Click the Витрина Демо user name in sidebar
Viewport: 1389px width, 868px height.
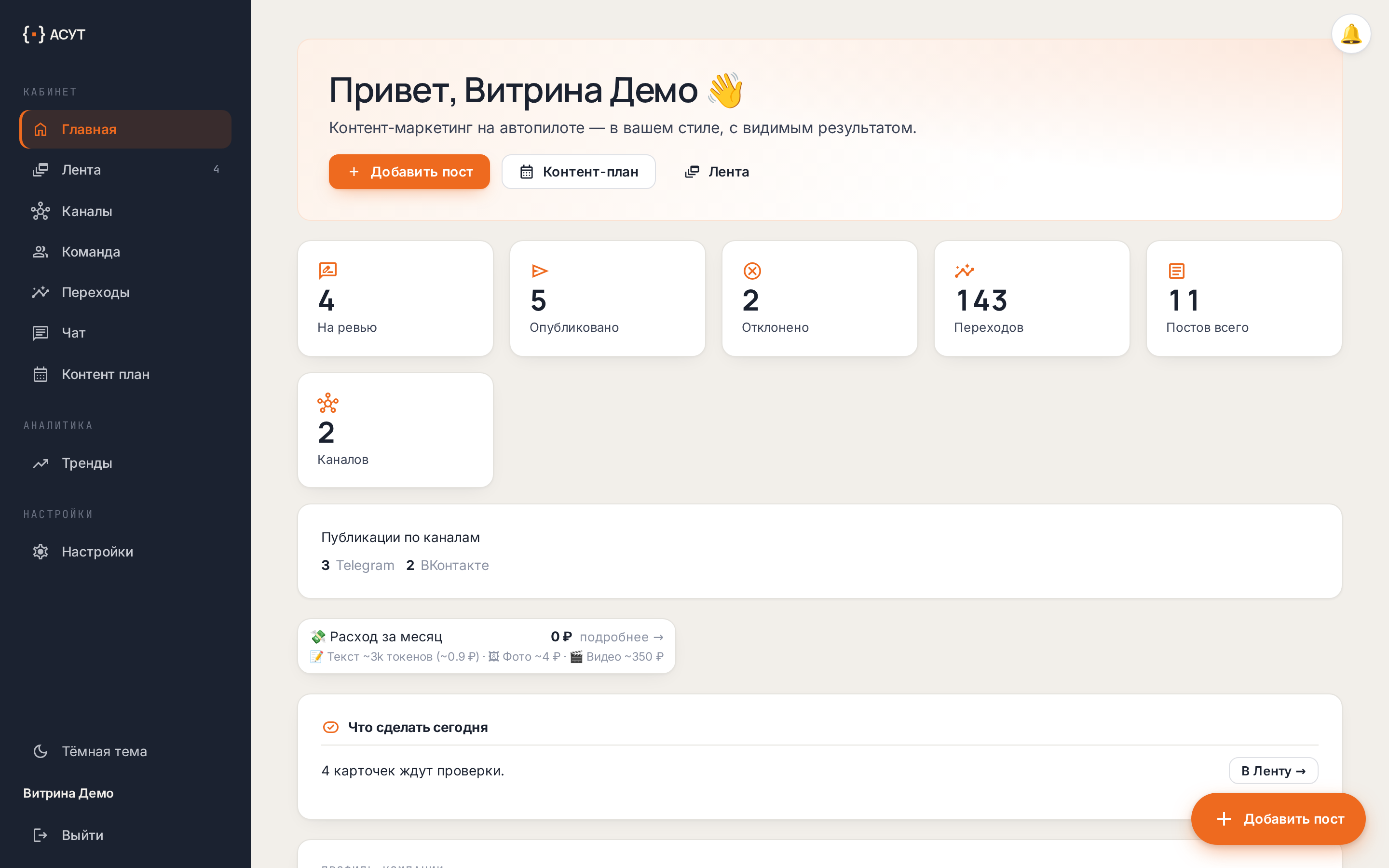(68, 793)
